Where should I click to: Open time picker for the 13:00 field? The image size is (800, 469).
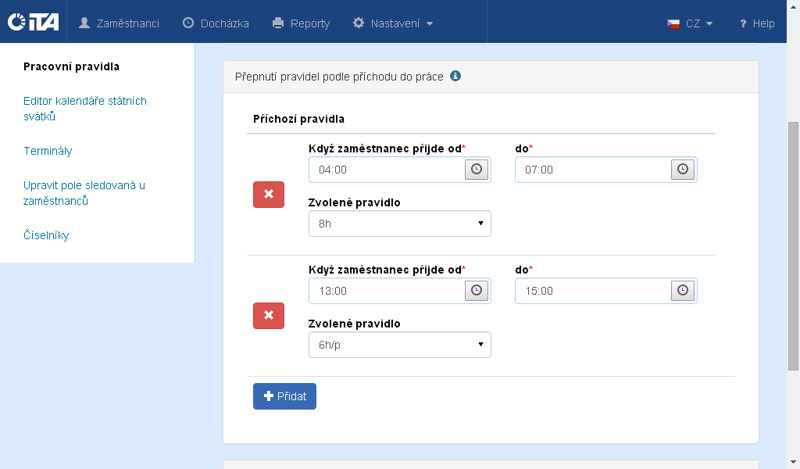click(x=477, y=290)
